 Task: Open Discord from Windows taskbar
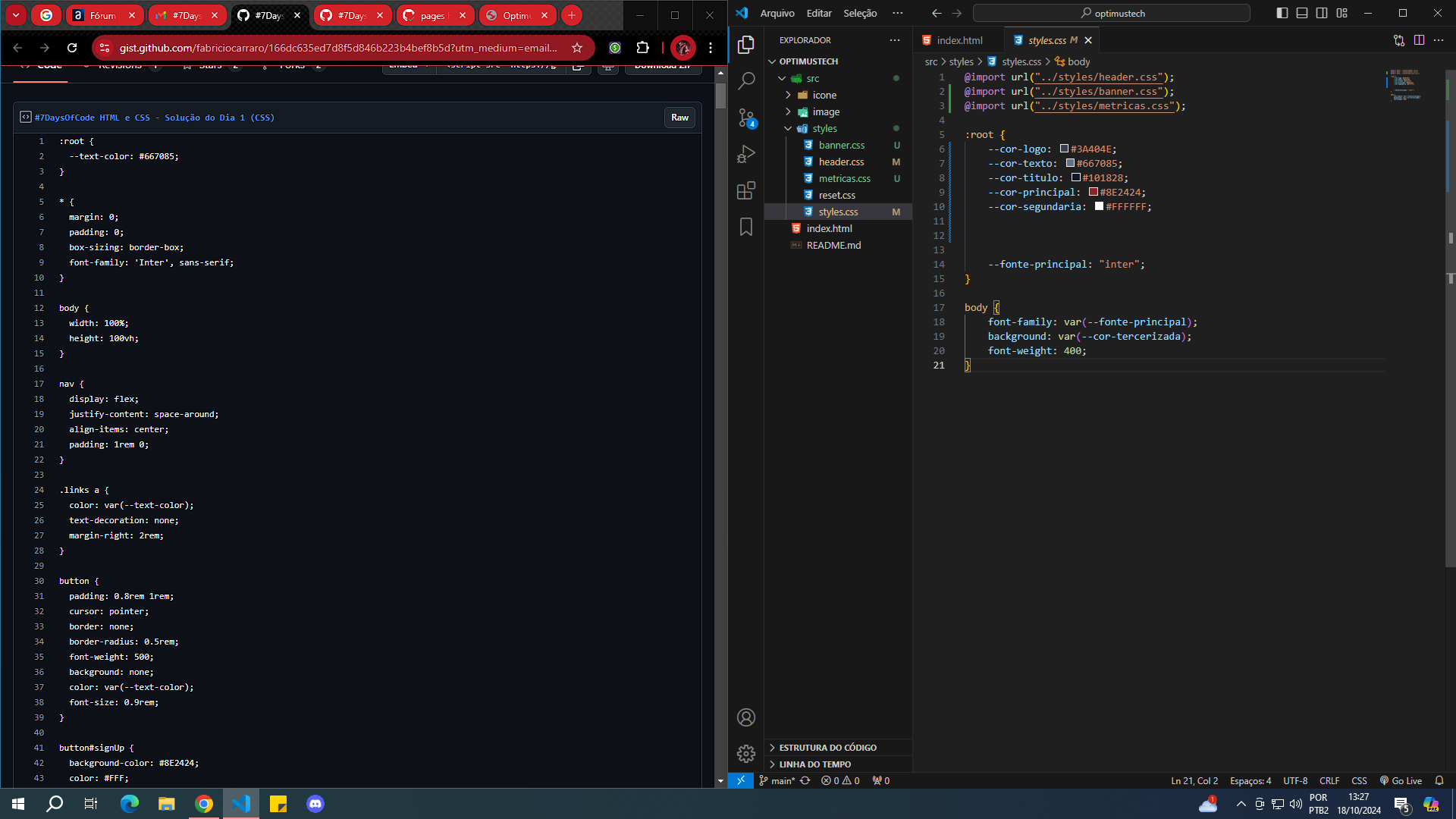coord(315,804)
